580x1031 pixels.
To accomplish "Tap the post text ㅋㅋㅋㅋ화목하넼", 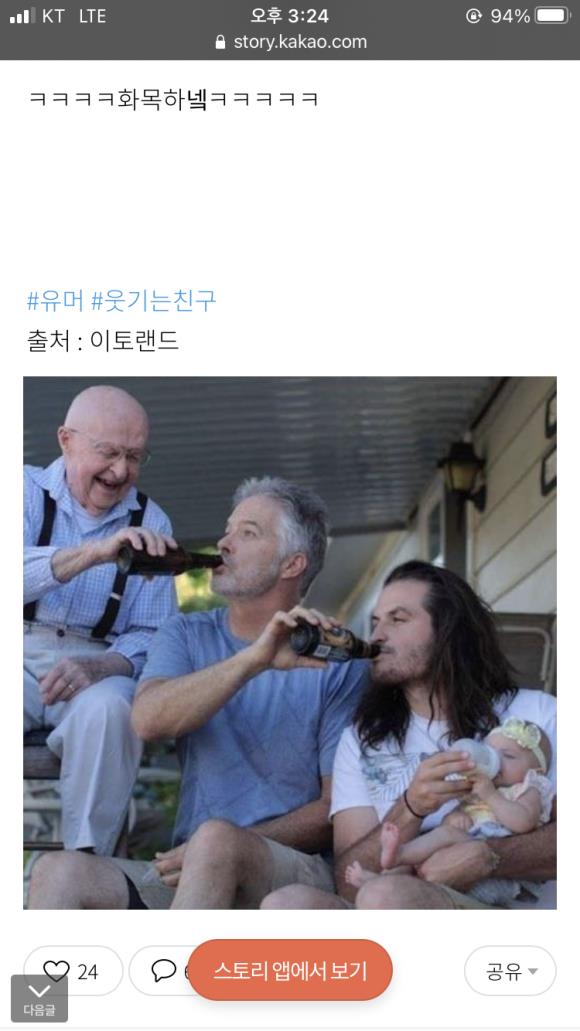I will coord(174,99).
